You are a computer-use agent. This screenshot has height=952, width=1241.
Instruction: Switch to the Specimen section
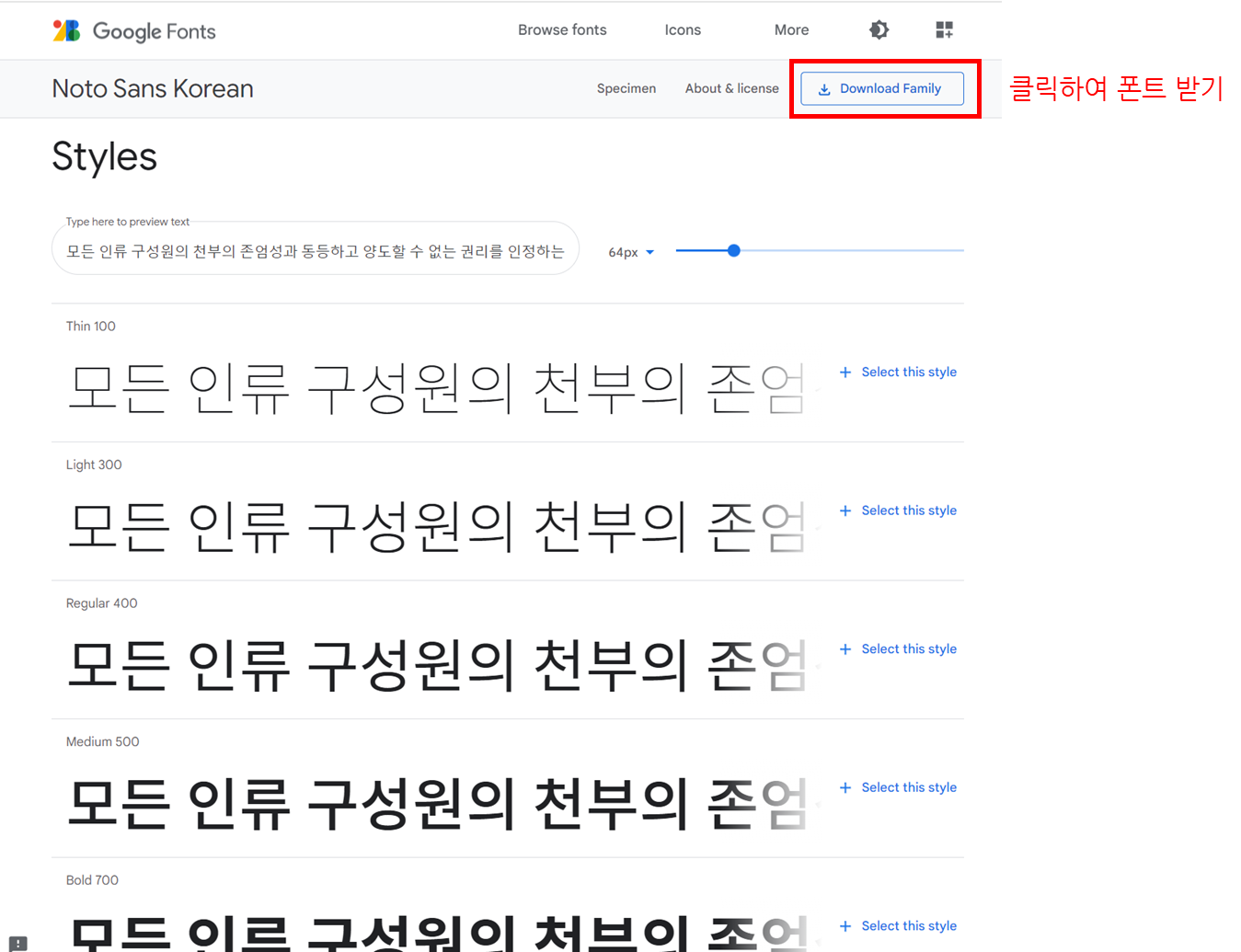click(x=626, y=88)
